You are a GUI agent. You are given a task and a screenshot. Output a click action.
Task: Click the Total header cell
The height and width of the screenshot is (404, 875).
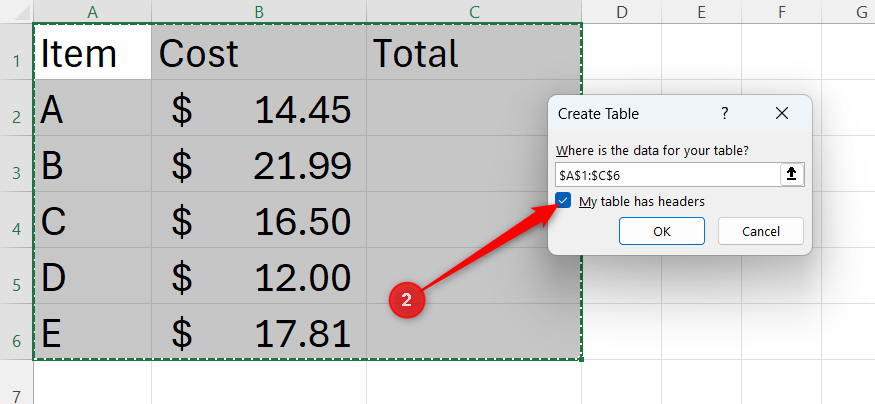[x=474, y=52]
